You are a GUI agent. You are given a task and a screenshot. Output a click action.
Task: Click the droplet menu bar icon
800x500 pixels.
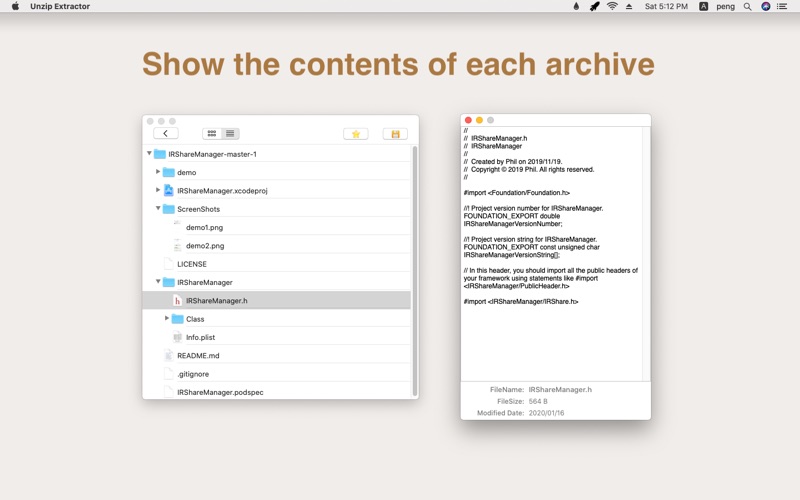coord(576,6)
